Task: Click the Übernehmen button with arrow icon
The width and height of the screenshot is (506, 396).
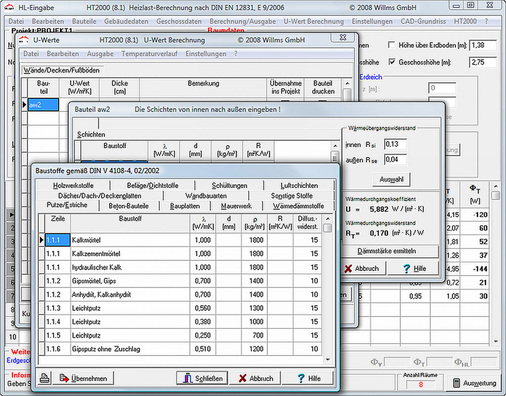Action: [x=83, y=378]
